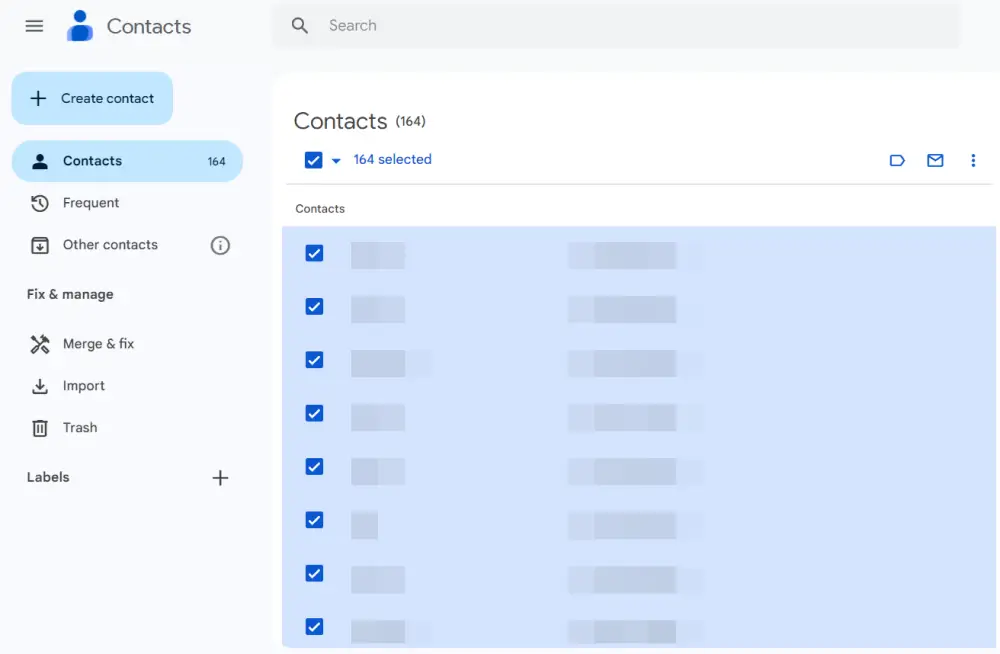Email the selected contacts

(x=935, y=160)
